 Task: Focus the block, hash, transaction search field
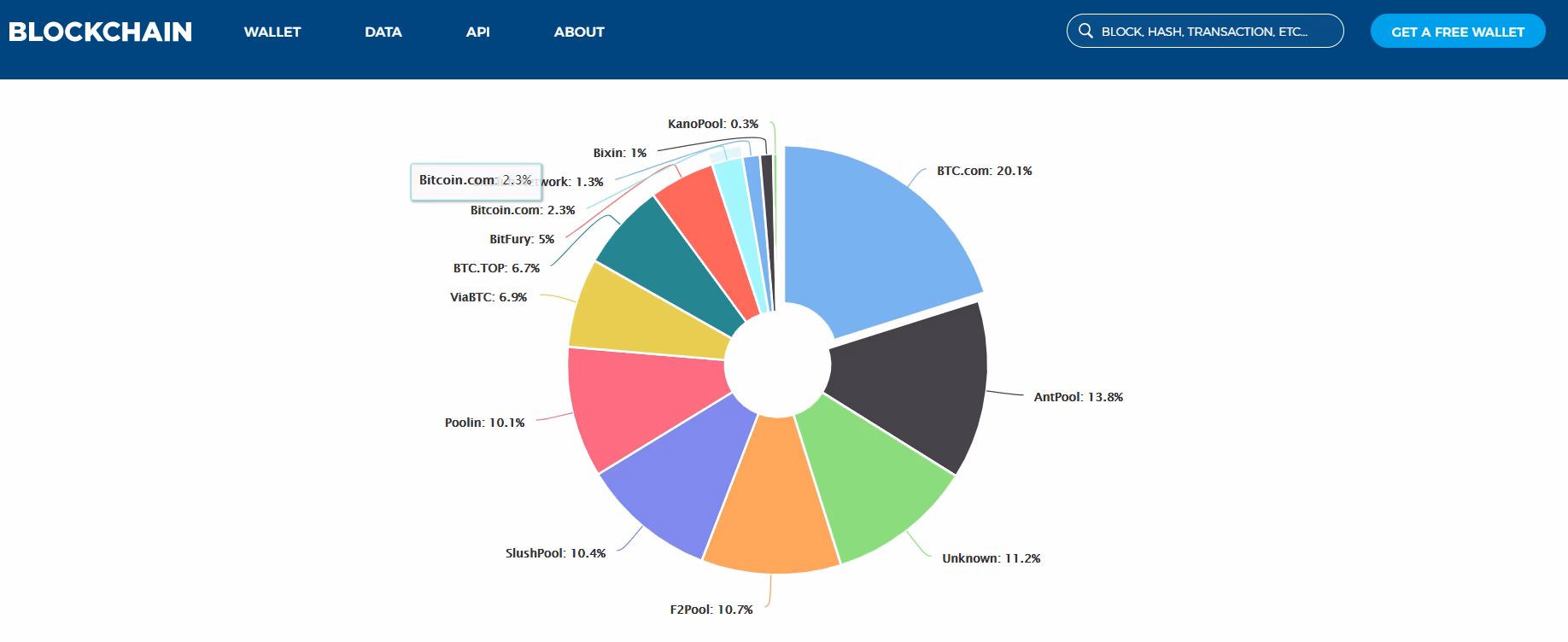1205,31
